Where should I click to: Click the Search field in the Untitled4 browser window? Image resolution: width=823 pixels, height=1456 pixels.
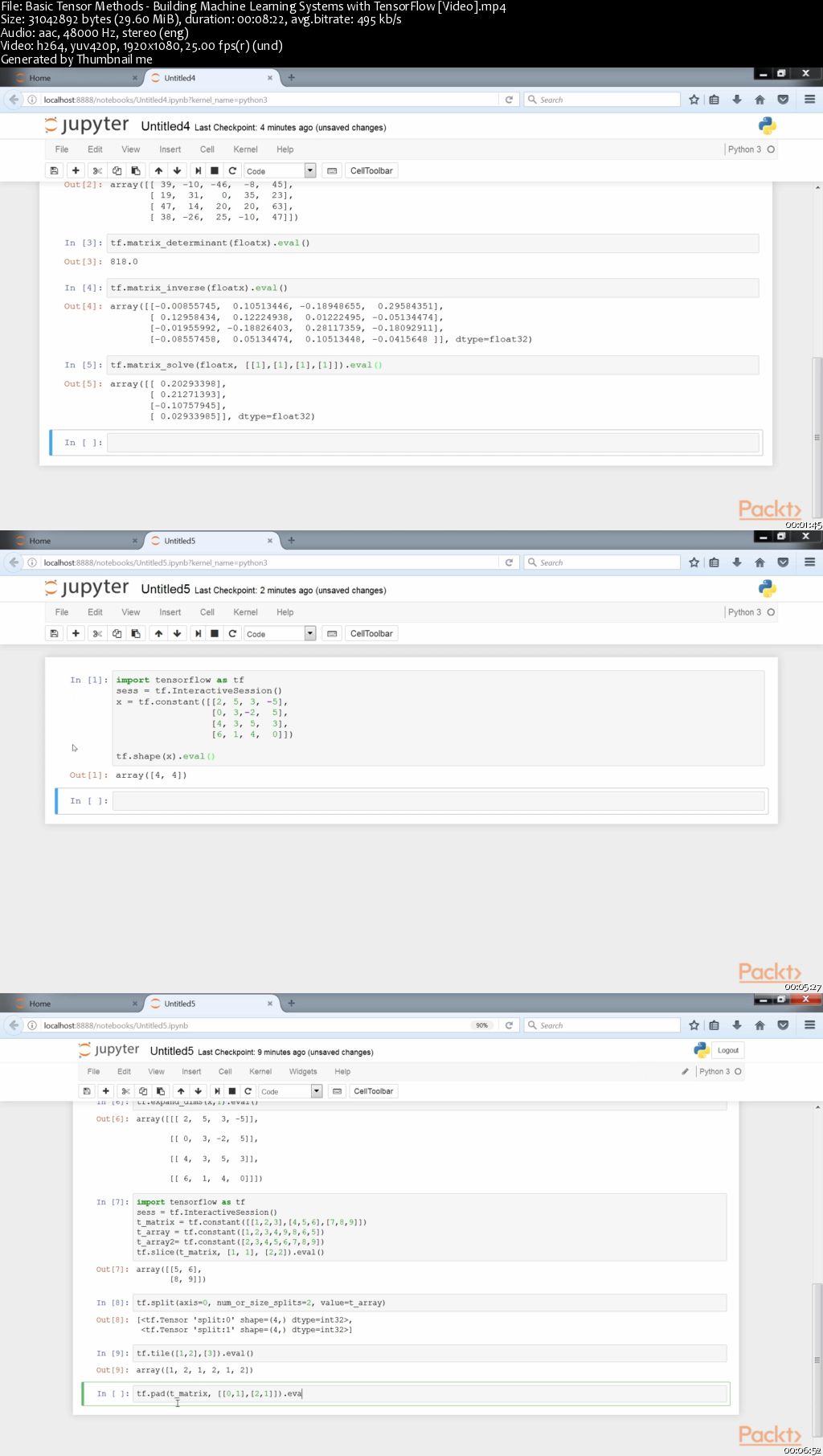[x=602, y=100]
